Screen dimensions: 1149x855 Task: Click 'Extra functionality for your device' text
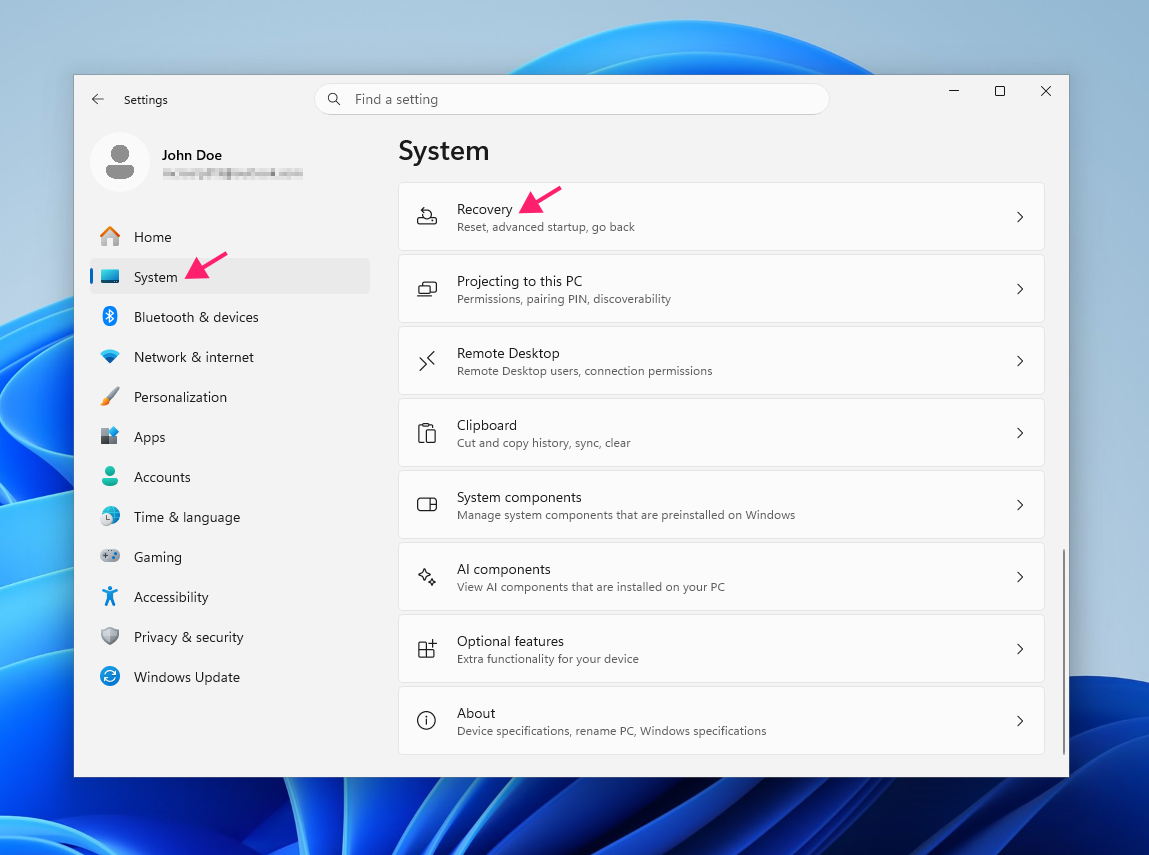click(x=547, y=659)
